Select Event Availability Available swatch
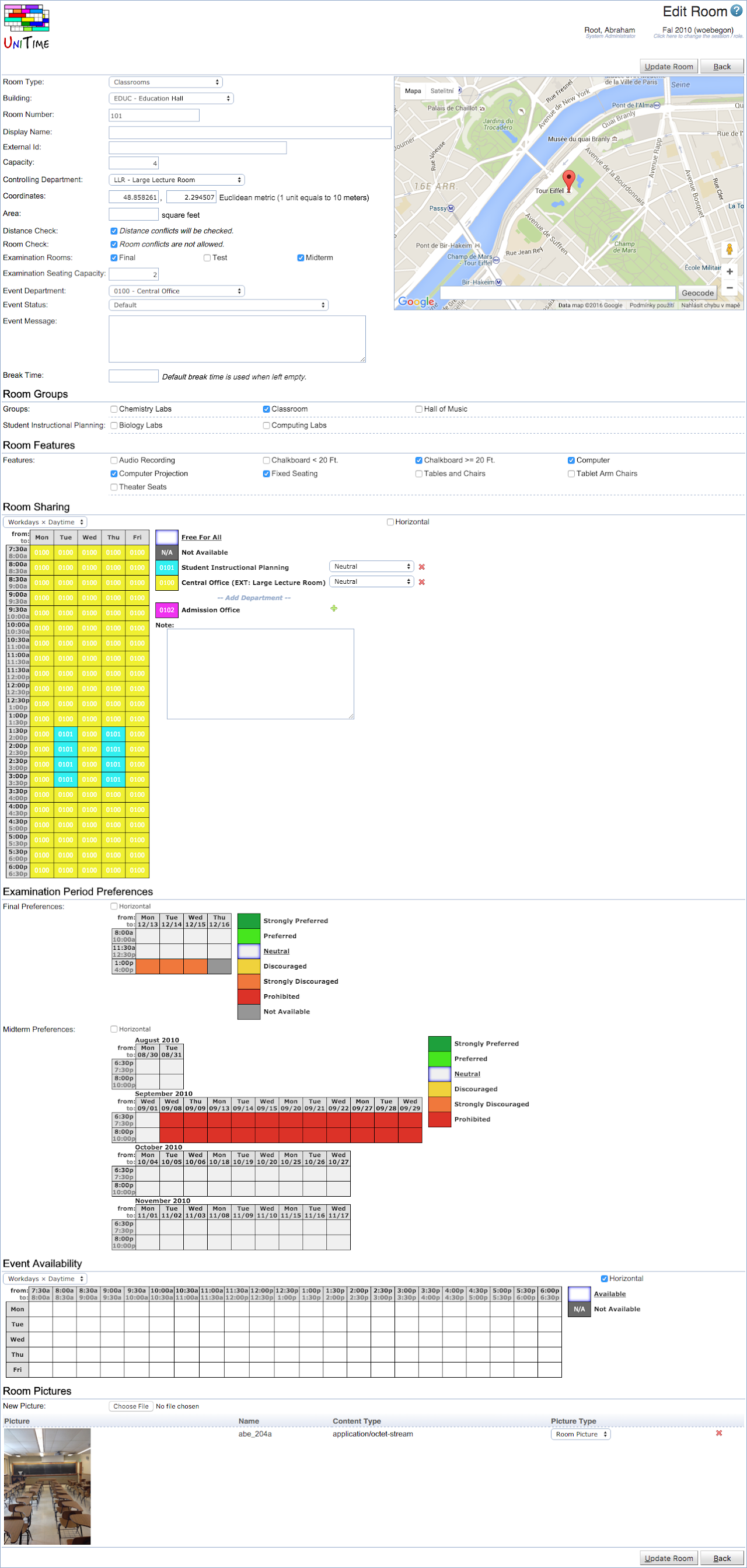This screenshot has width=747, height=1568. click(579, 1294)
